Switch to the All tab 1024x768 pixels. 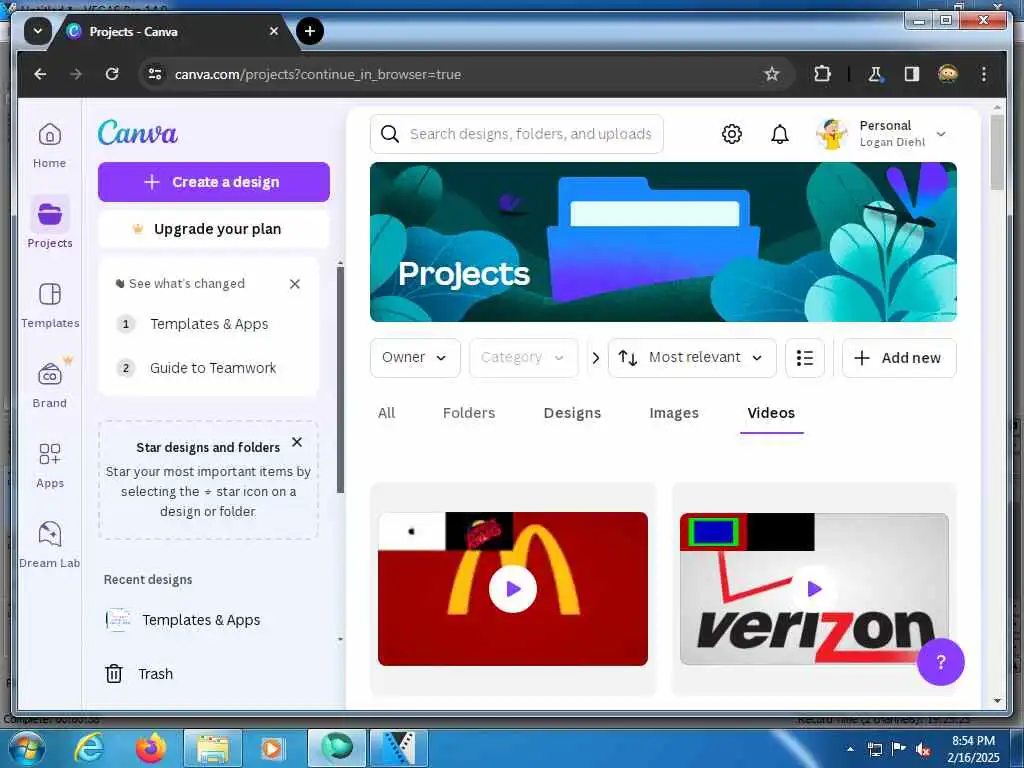coord(387,413)
